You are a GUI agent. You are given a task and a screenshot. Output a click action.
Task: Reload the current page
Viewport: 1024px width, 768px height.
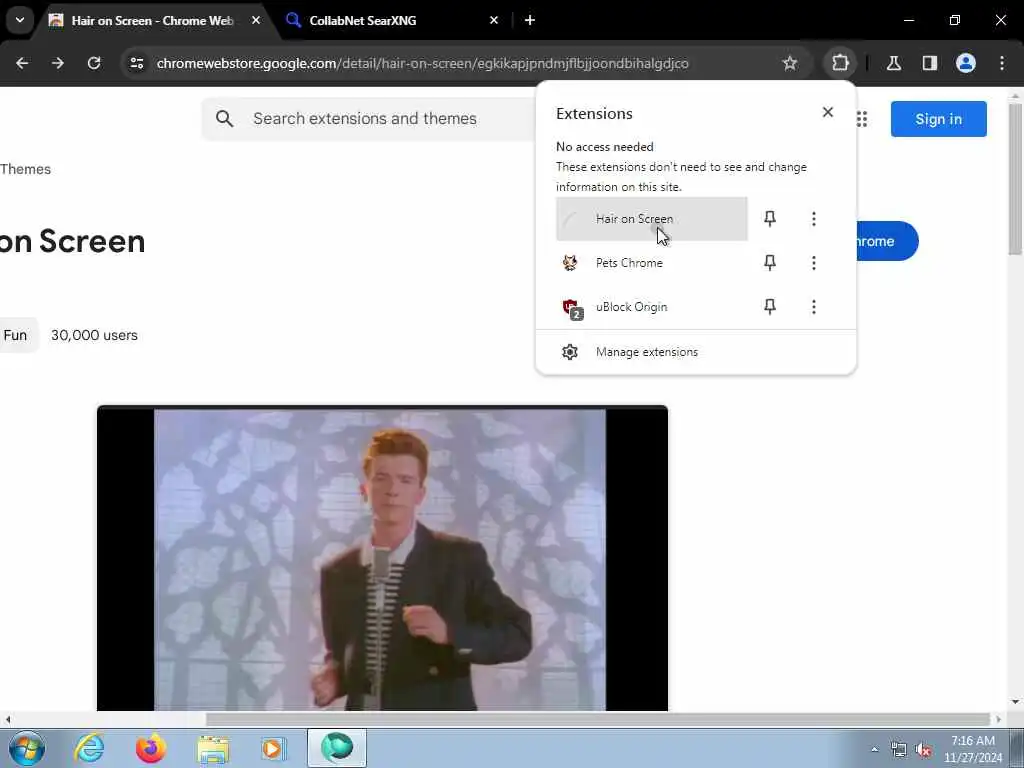[94, 63]
